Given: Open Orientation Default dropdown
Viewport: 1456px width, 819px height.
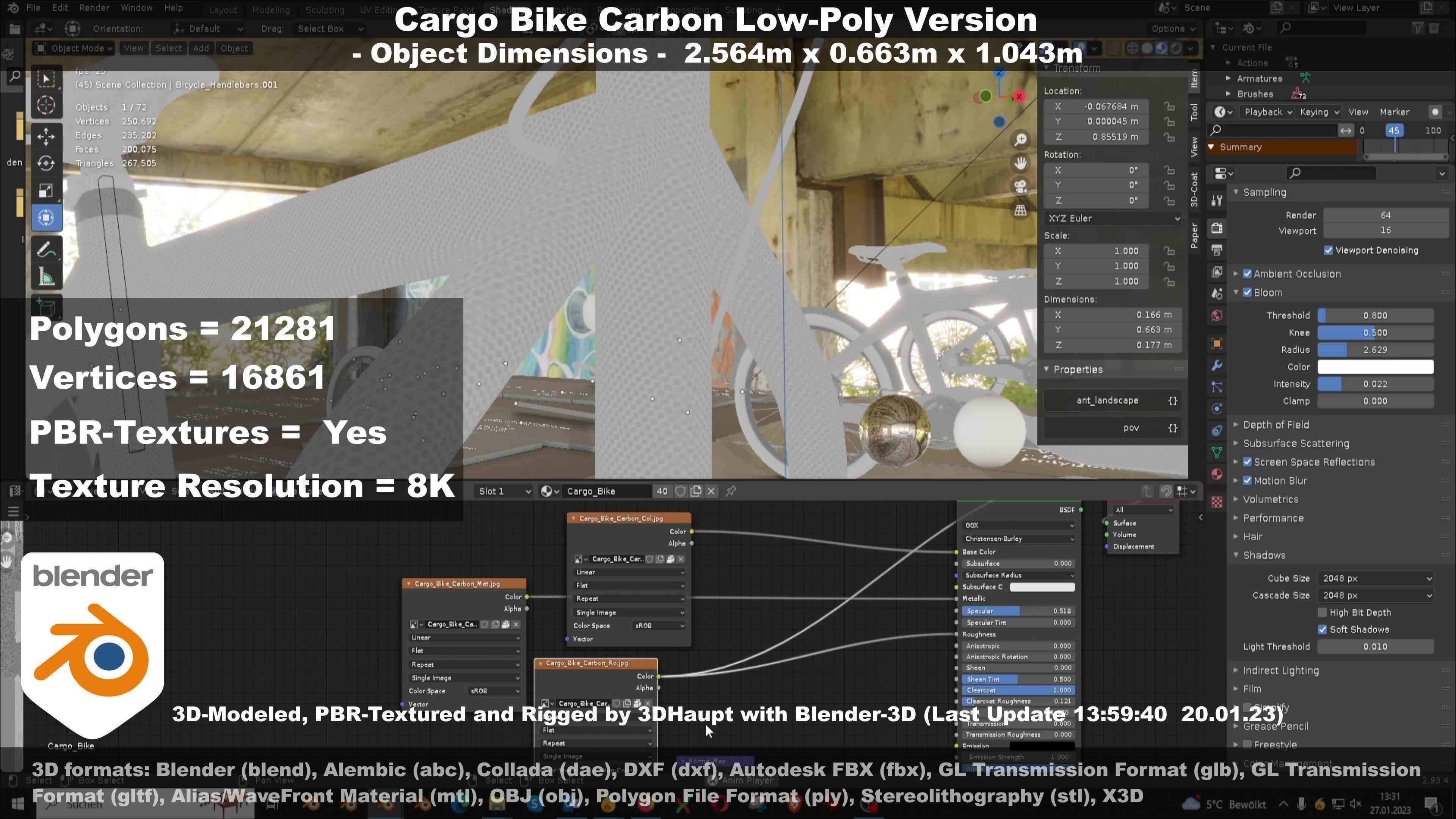Looking at the screenshot, I should coord(209,29).
